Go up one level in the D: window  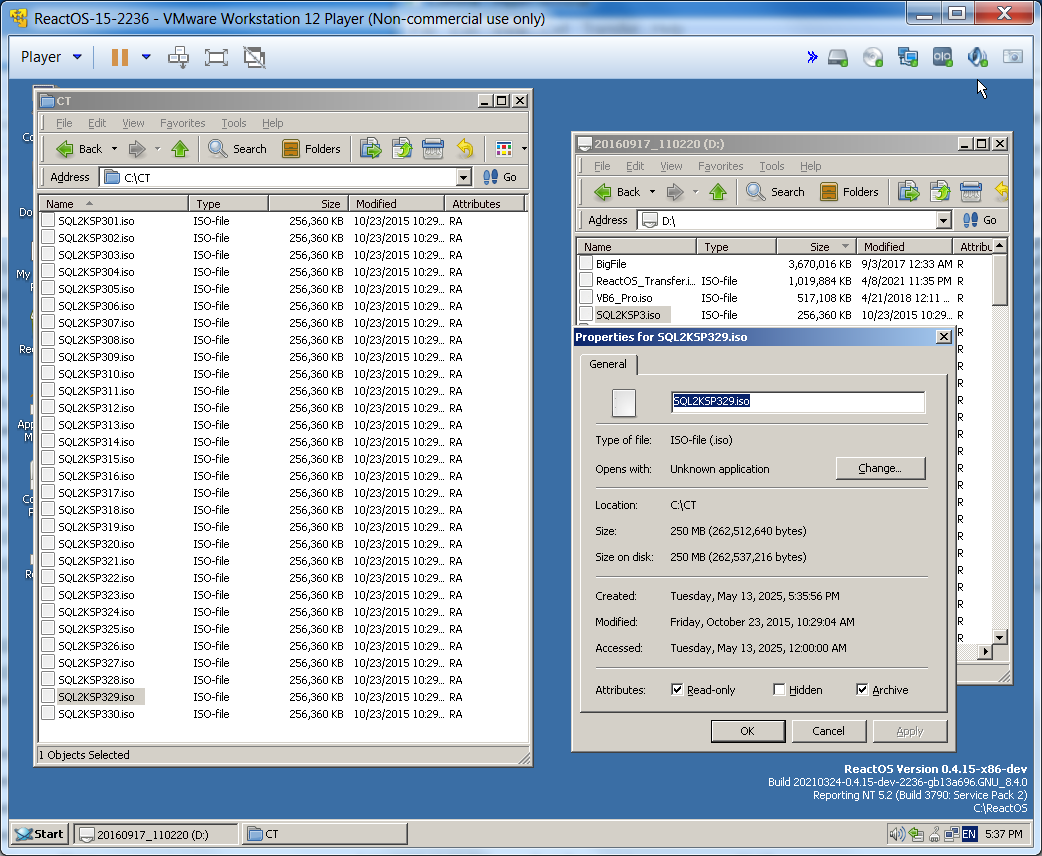(x=718, y=192)
